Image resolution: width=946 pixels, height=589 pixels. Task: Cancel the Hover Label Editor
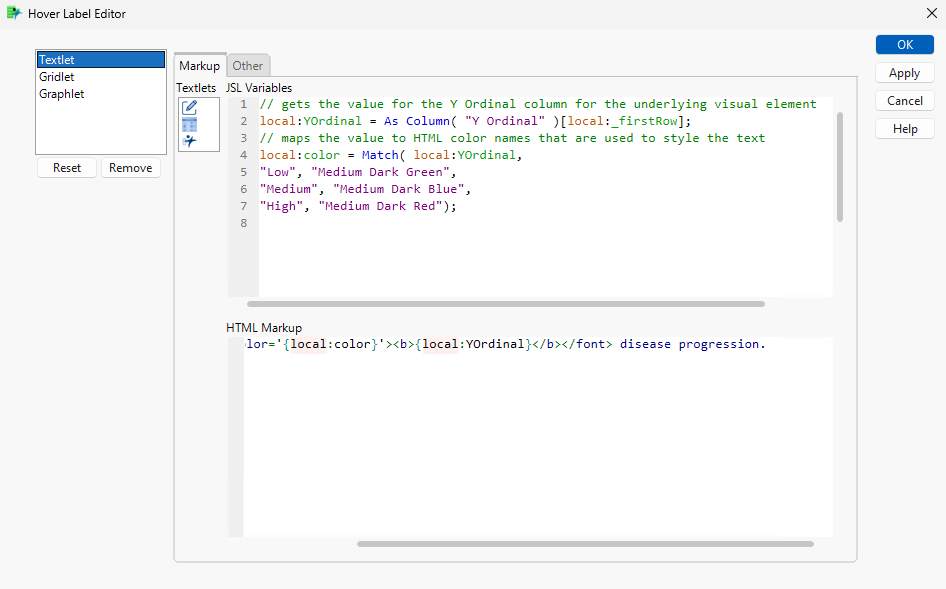coord(903,100)
